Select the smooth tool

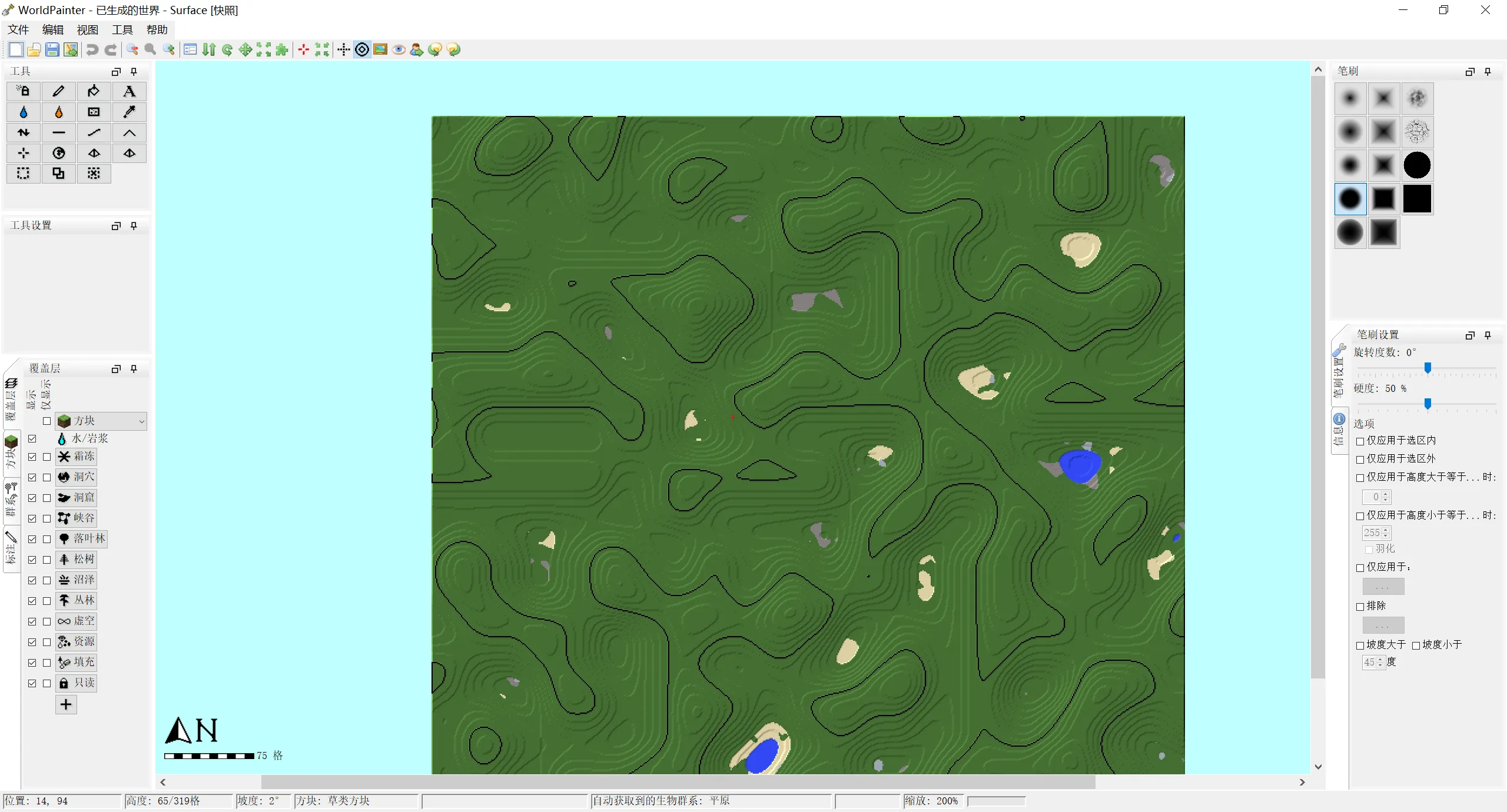[x=94, y=132]
